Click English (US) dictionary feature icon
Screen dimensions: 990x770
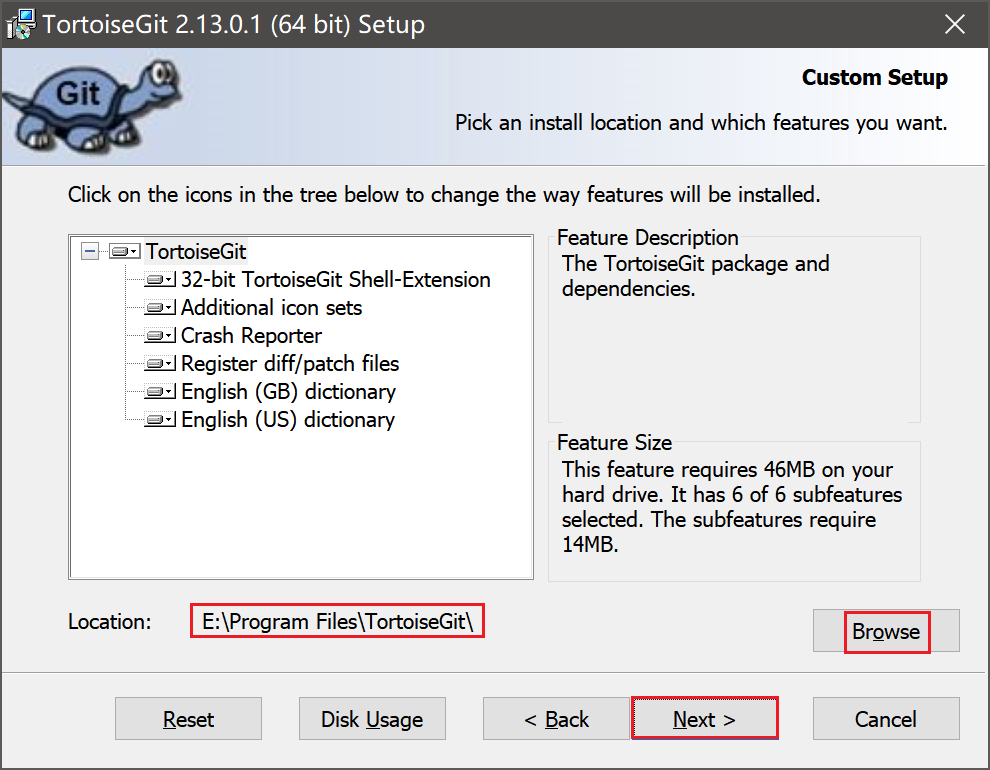[160, 420]
